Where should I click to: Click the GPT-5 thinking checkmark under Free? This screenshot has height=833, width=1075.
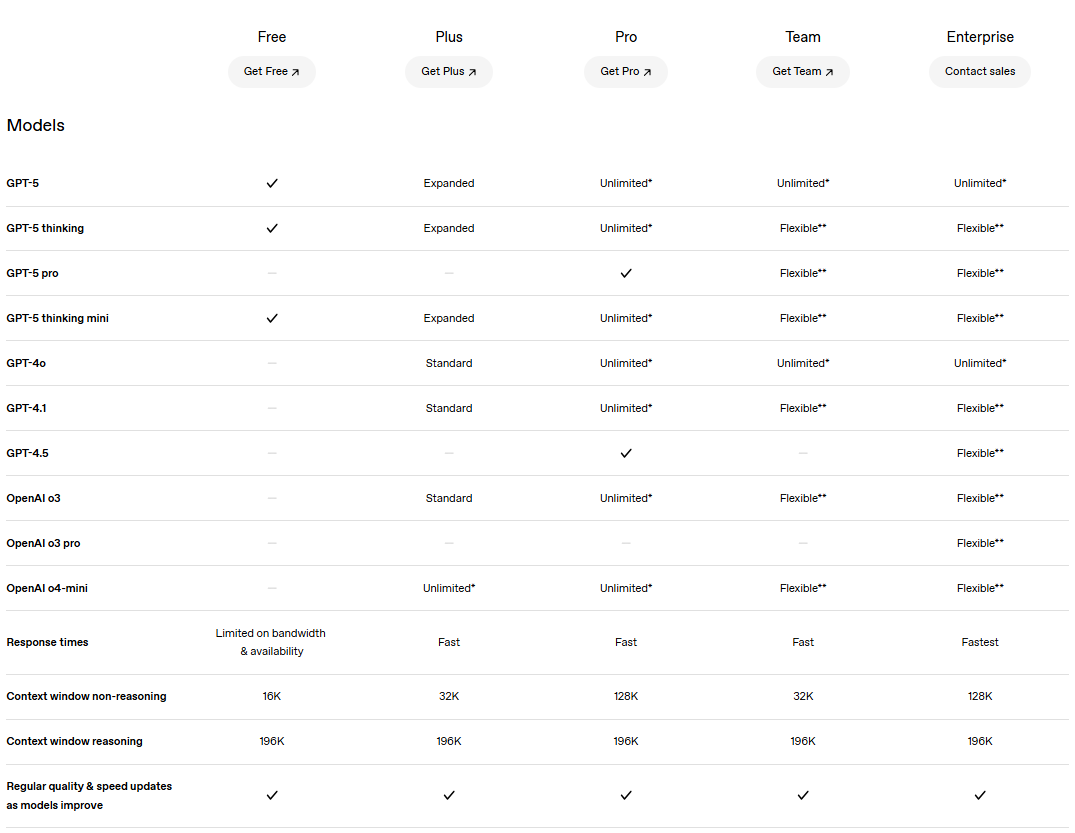[x=272, y=229]
